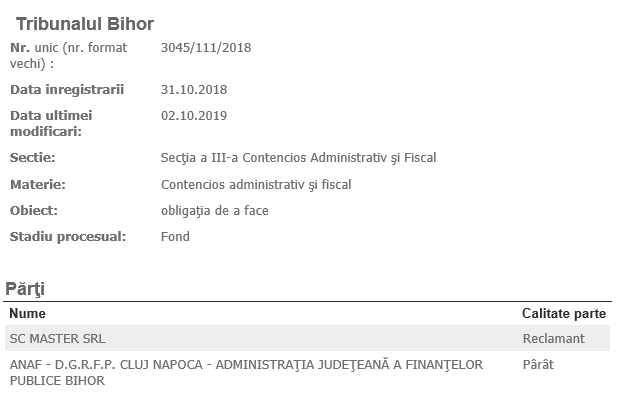Click last modification date 02.10.2019
The height and width of the screenshot is (399, 621).
click(x=194, y=116)
